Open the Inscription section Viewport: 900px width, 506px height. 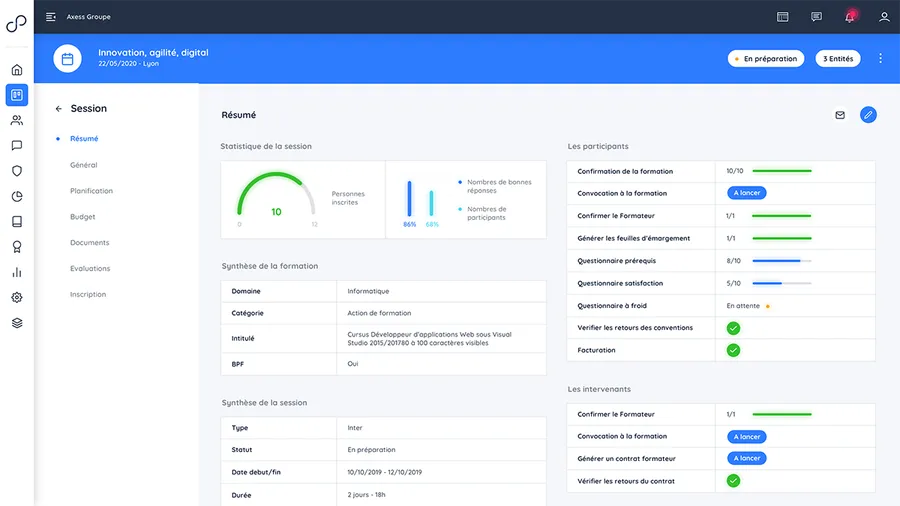coord(88,294)
